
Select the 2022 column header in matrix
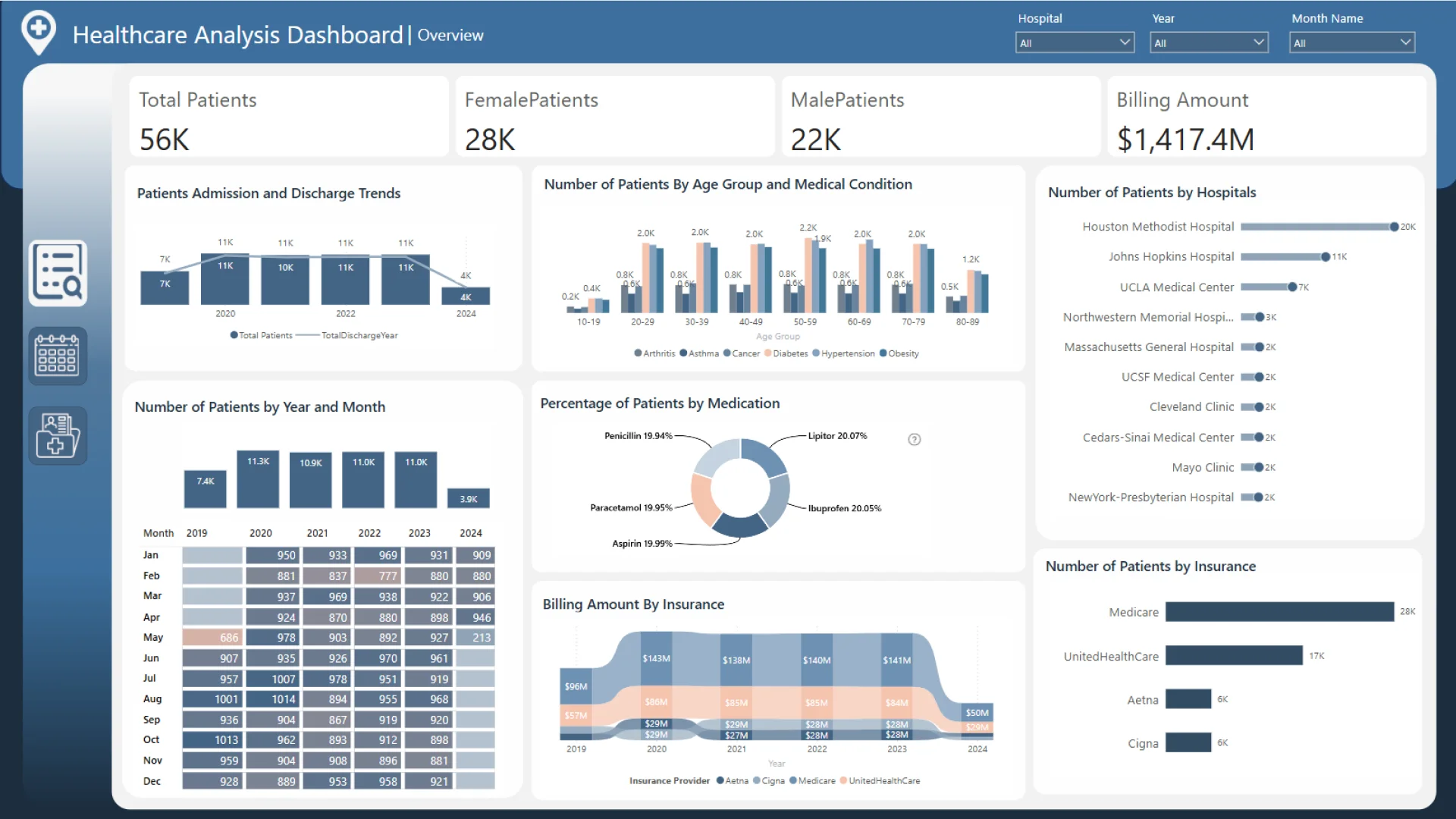click(369, 533)
